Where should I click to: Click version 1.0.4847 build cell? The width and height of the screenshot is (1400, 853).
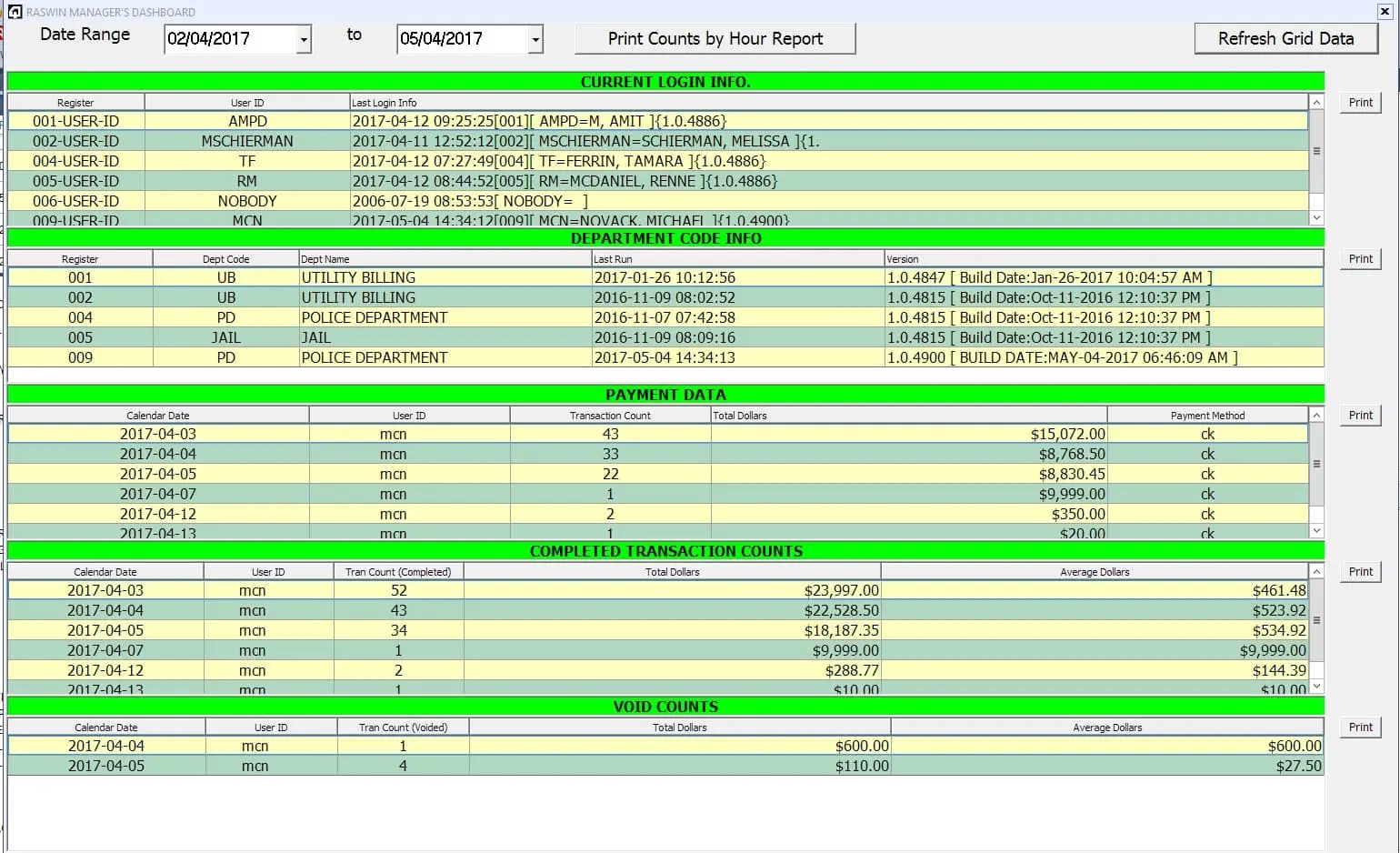click(1104, 277)
